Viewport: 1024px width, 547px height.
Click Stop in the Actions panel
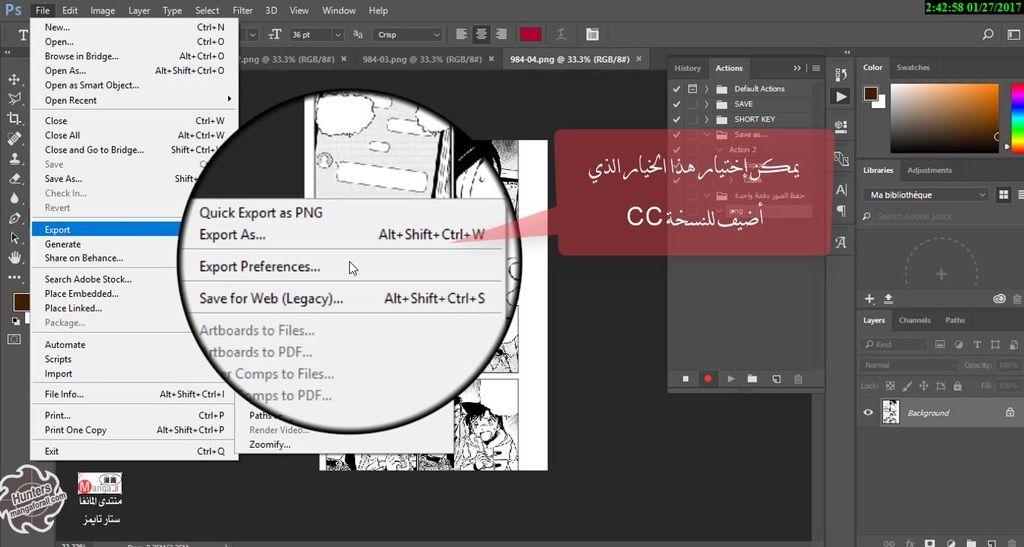click(x=686, y=379)
